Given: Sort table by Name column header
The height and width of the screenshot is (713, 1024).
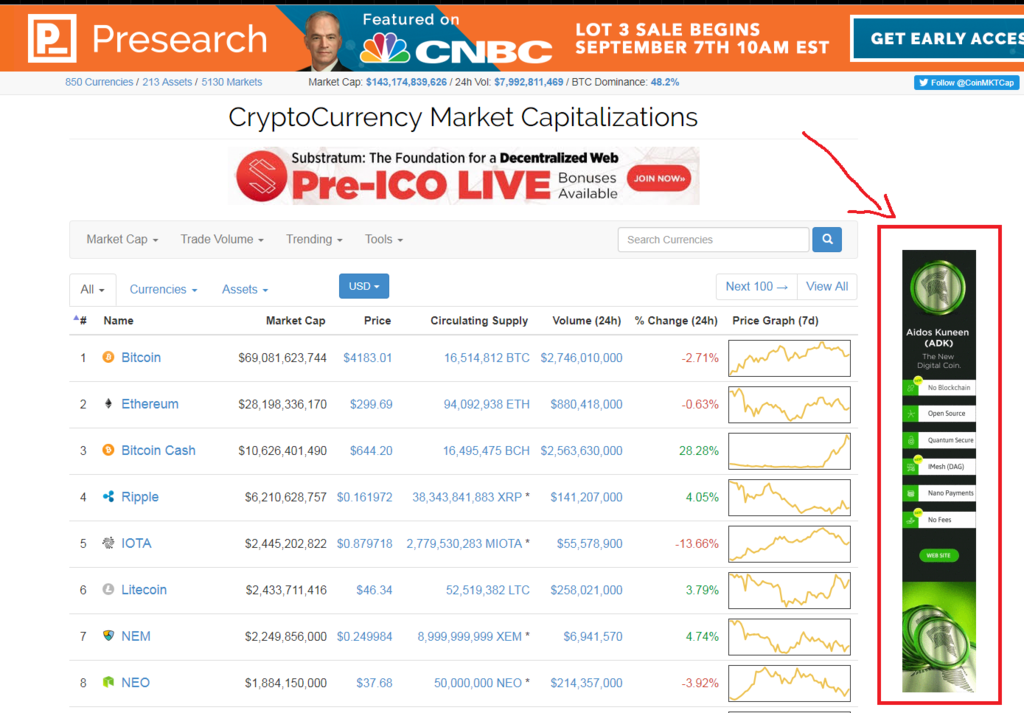Looking at the screenshot, I should pos(118,321).
